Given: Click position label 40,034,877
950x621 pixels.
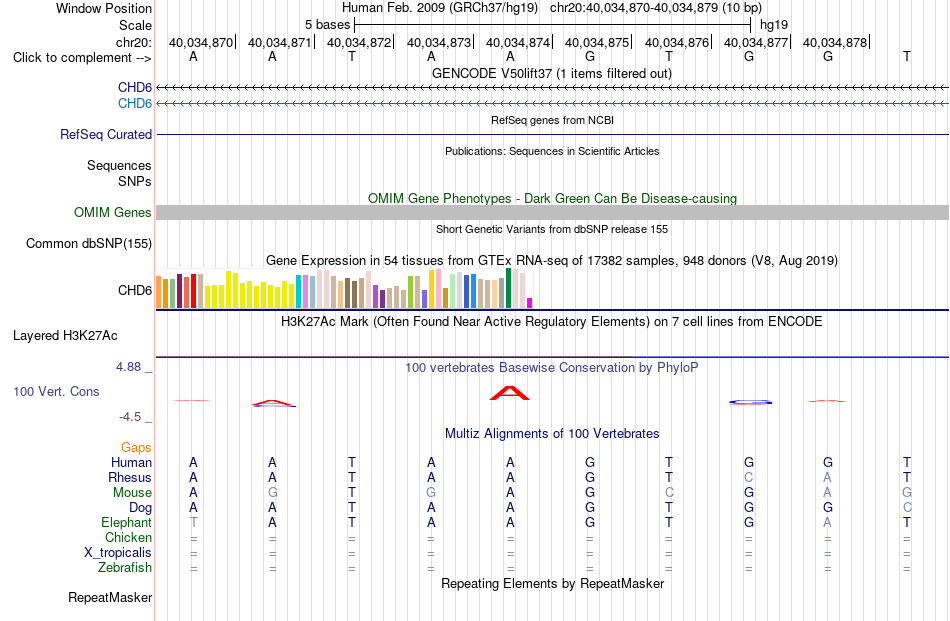Looking at the screenshot, I should click(x=756, y=42).
